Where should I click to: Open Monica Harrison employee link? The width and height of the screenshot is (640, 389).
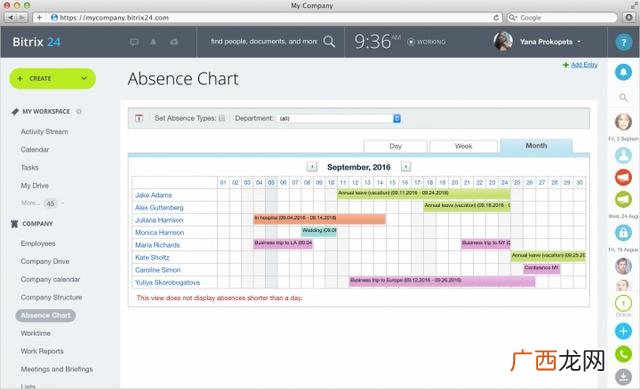[x=160, y=232]
